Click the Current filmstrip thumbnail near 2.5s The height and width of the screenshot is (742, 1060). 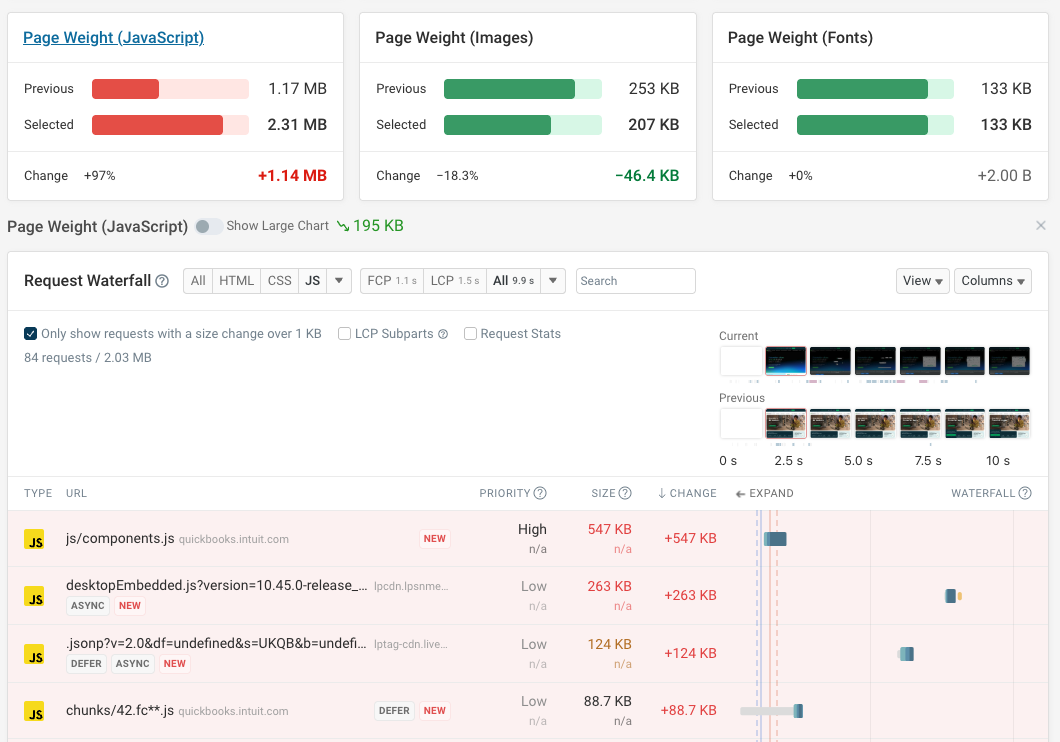[x=785, y=360]
